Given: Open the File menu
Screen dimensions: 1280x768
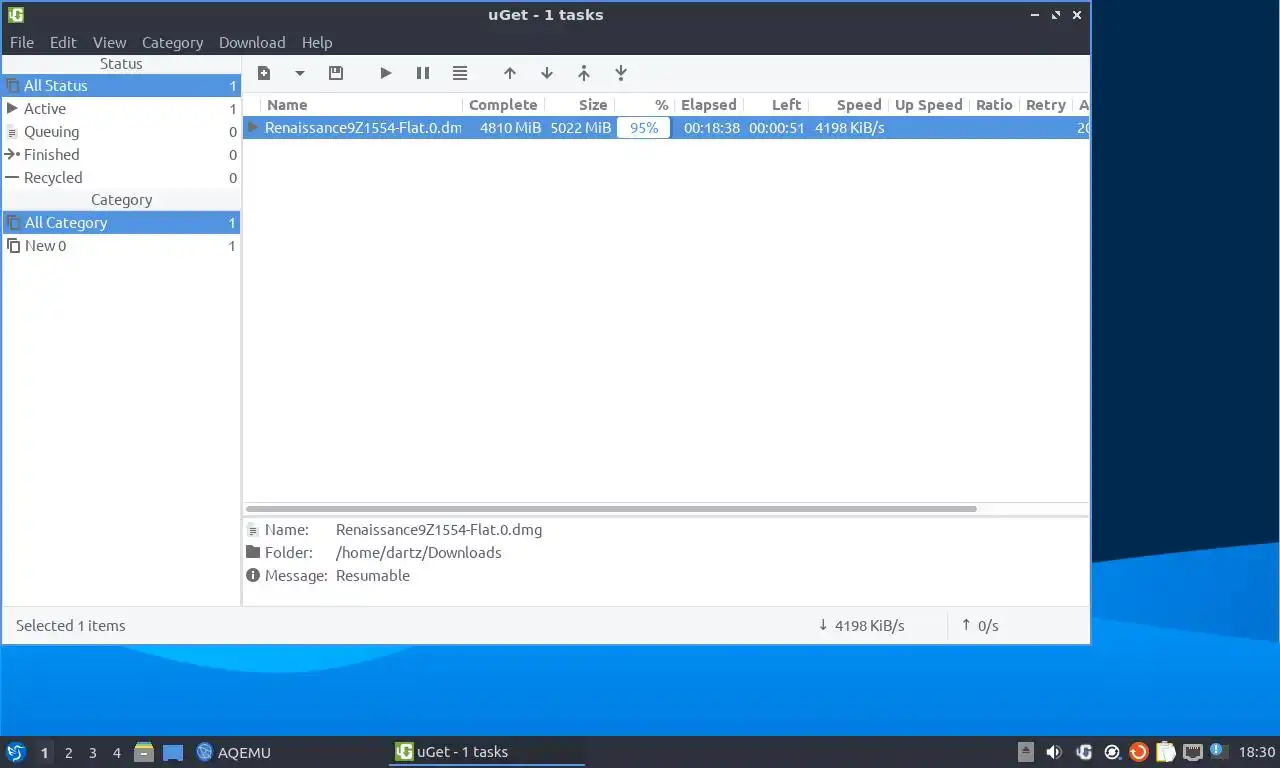Looking at the screenshot, I should [22, 42].
